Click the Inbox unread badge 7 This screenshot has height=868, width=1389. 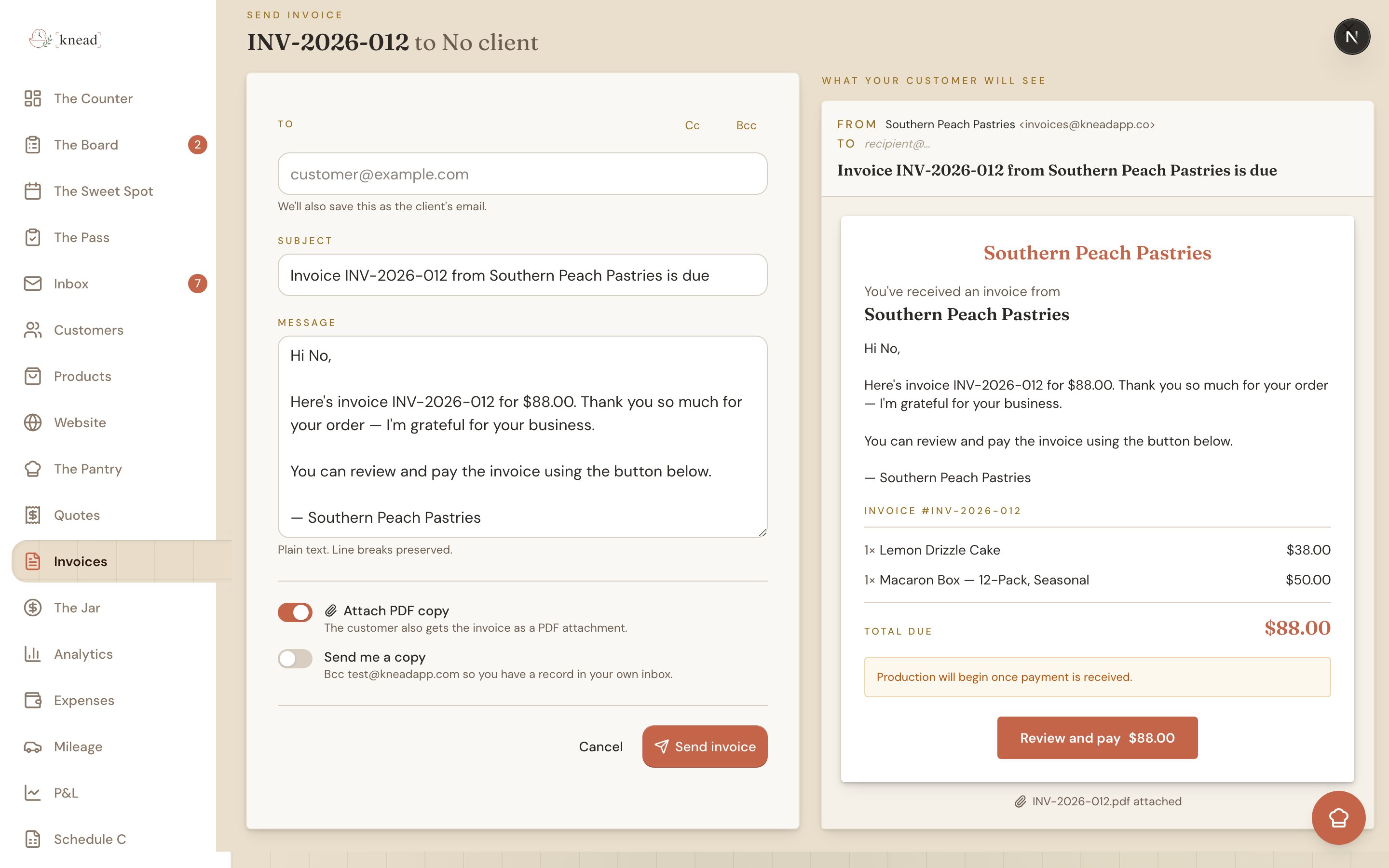197,284
